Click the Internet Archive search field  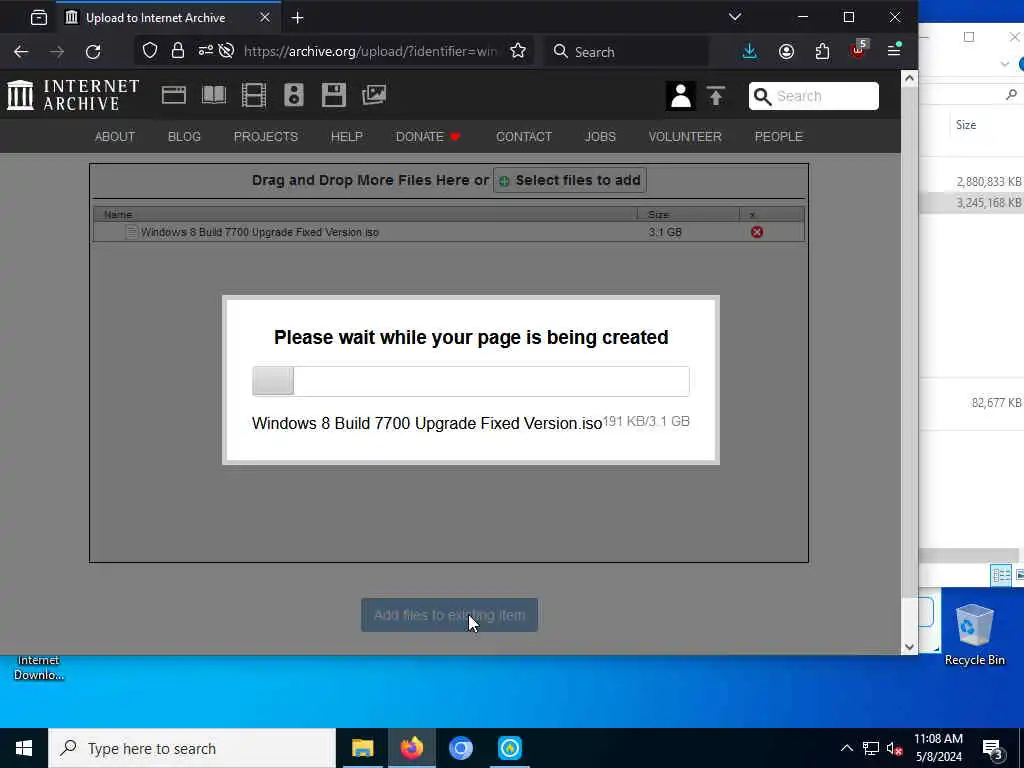[x=814, y=96]
